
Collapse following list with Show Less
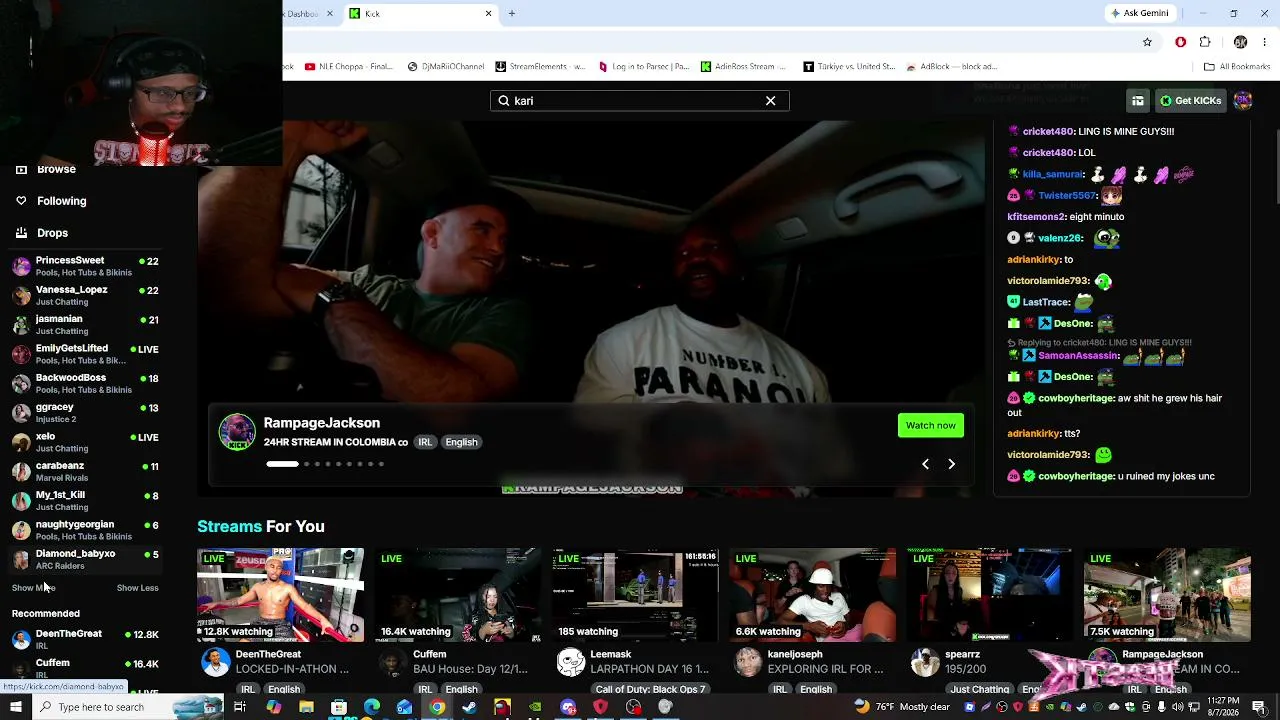pyautogui.click(x=138, y=588)
